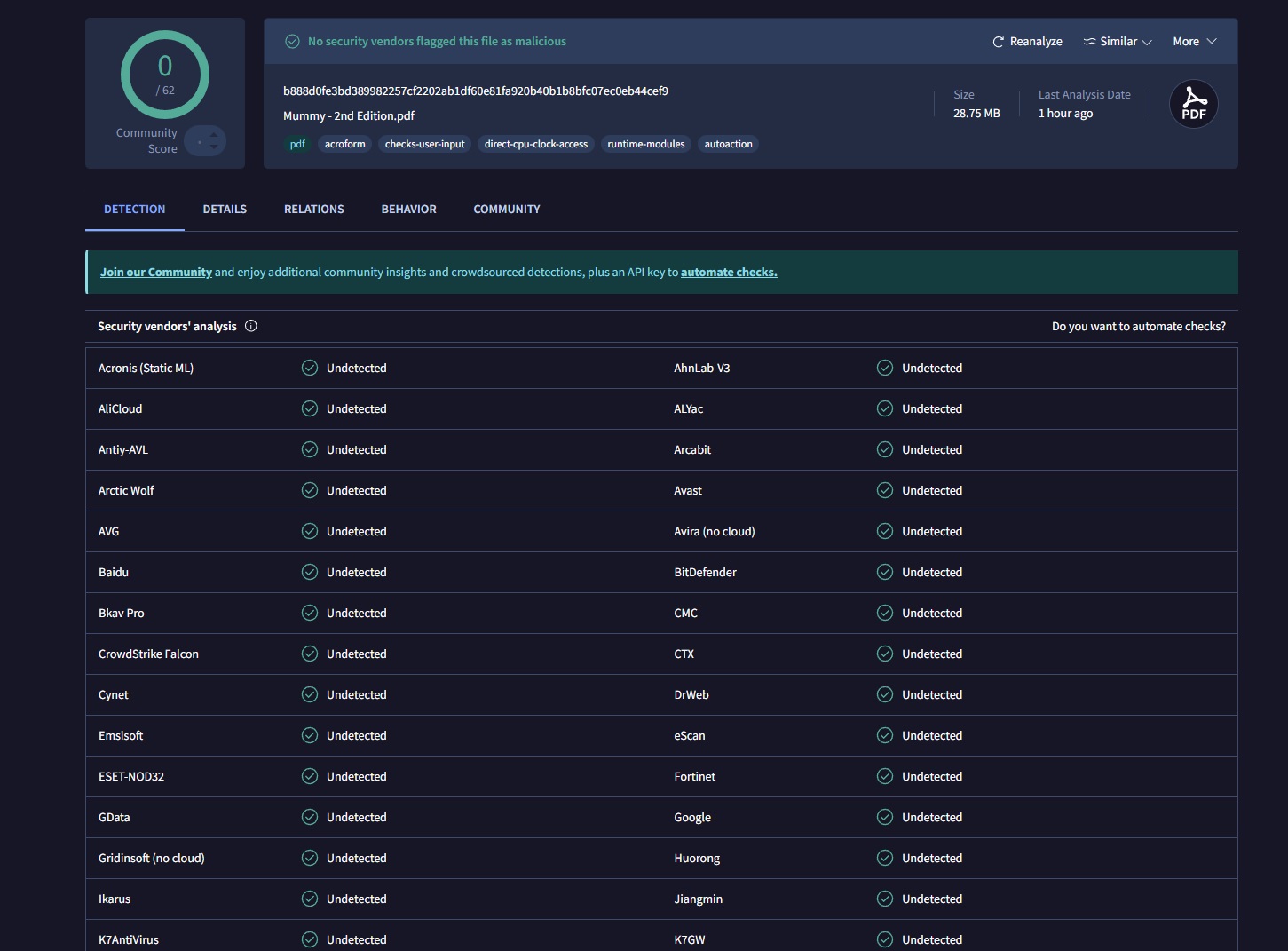Click the Cynet undetected check icon
The image size is (1288, 951).
(310, 694)
